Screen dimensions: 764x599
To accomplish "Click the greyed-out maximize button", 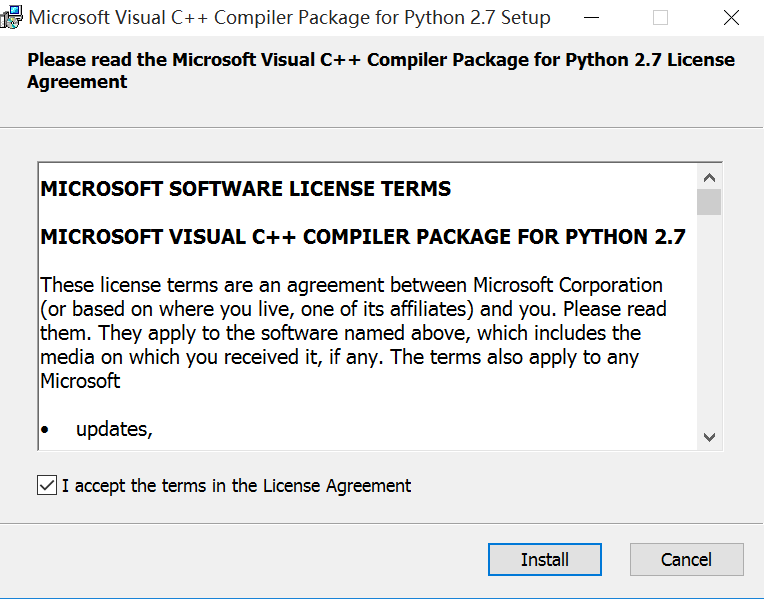I will (660, 18).
